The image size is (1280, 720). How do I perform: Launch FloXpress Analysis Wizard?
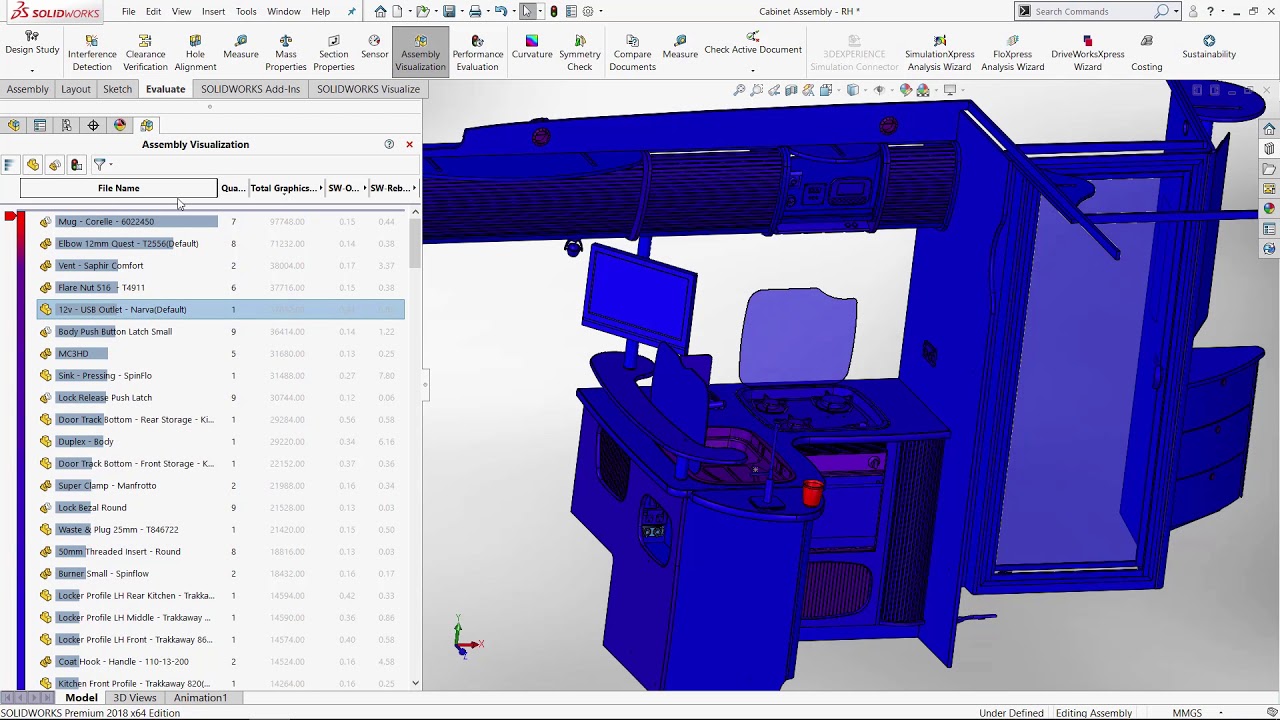click(1012, 53)
